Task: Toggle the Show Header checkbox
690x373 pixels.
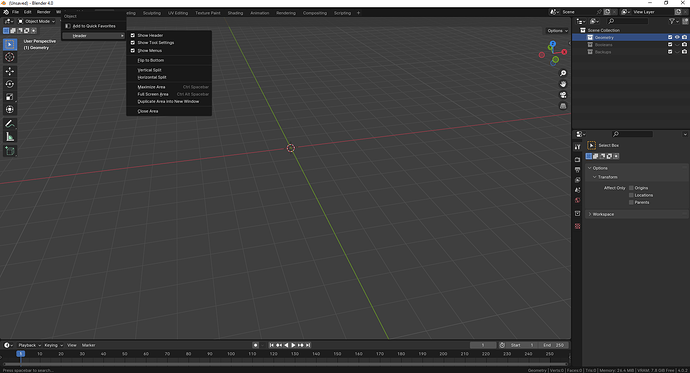Action: 132,35
